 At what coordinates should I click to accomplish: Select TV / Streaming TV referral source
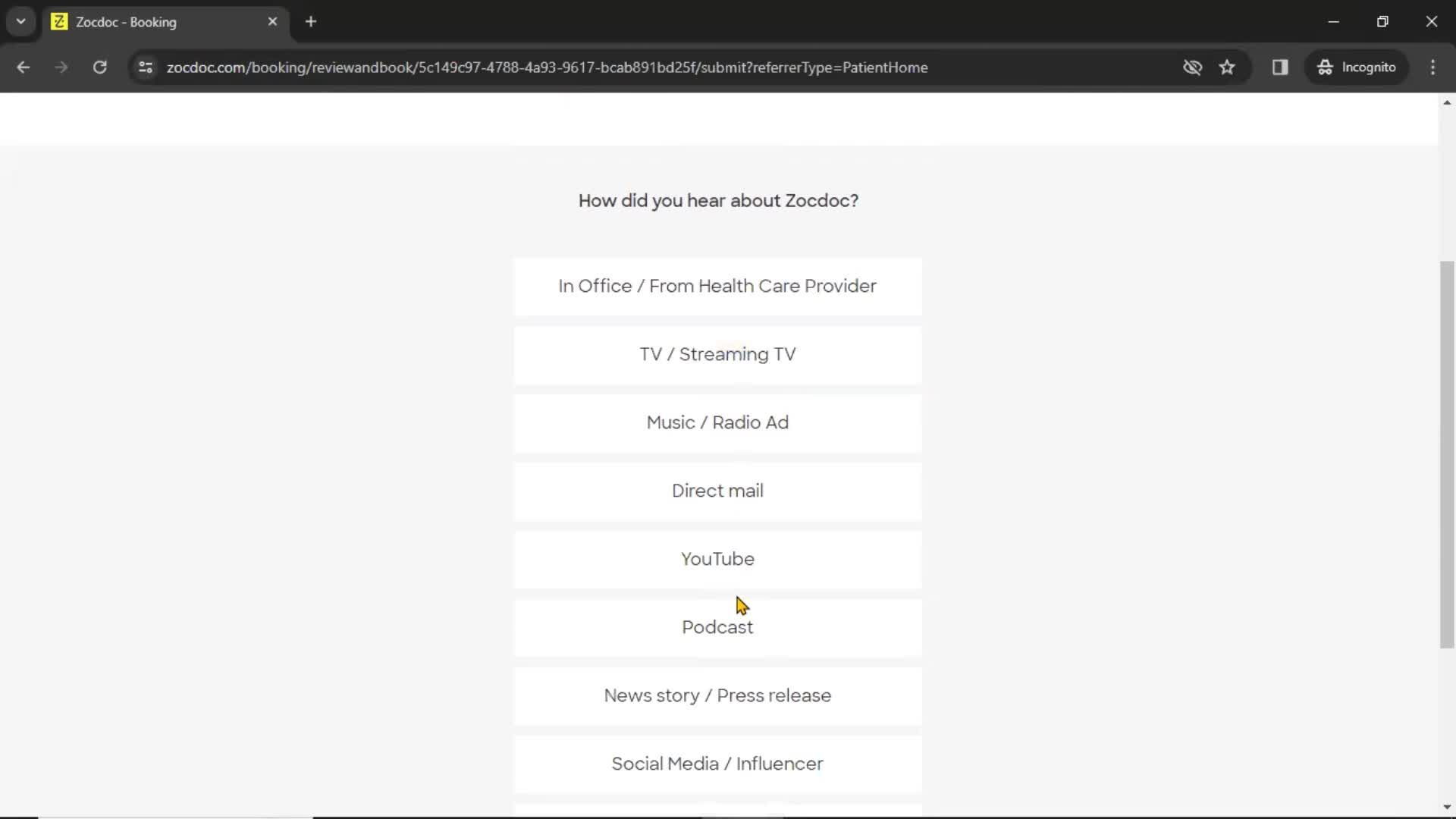point(718,354)
